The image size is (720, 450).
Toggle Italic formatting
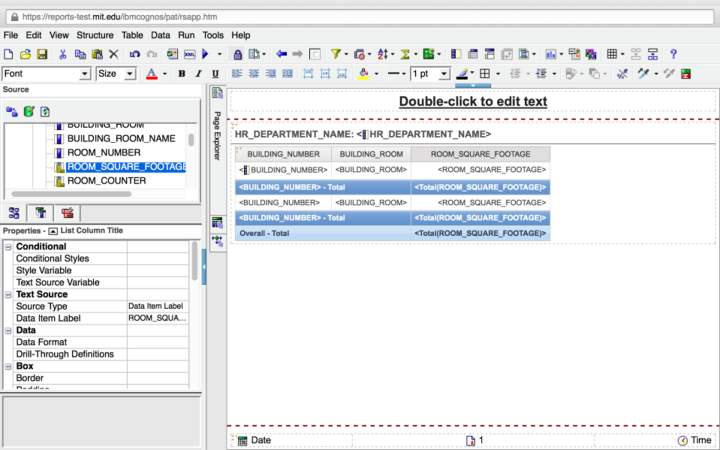tap(197, 74)
